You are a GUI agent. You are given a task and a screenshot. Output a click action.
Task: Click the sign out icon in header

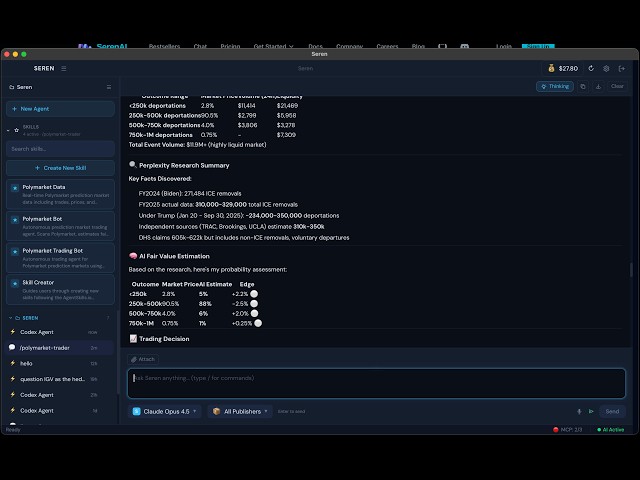pyautogui.click(x=622, y=69)
